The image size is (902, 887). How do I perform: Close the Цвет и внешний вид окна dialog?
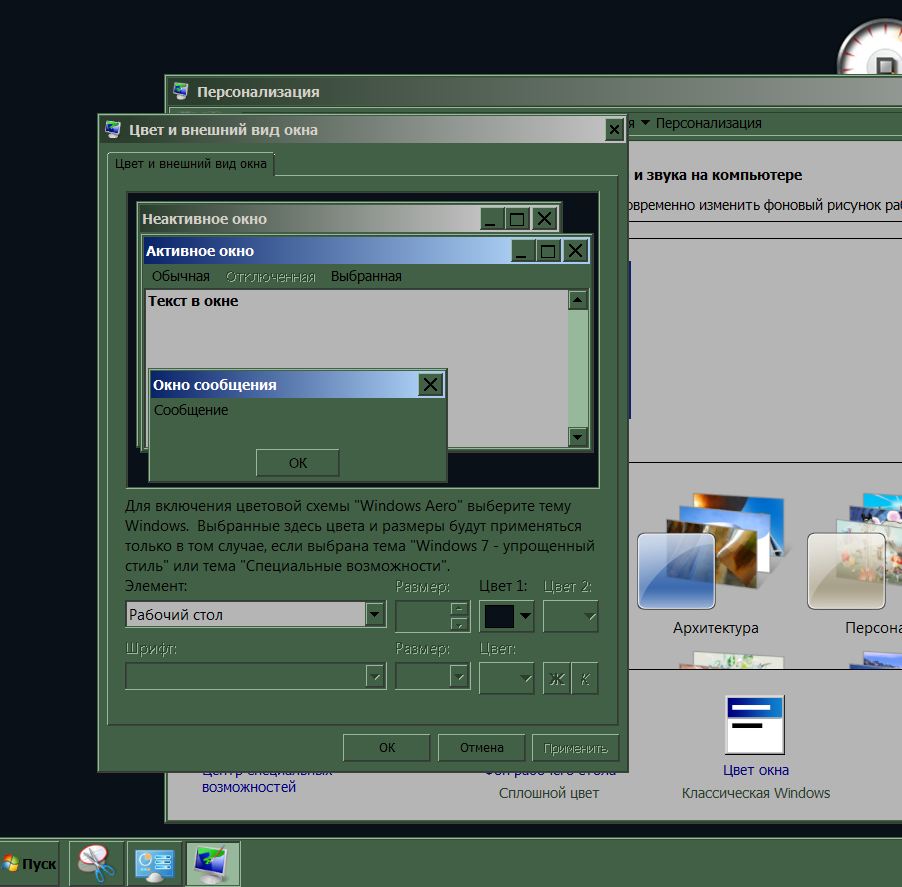tap(614, 129)
